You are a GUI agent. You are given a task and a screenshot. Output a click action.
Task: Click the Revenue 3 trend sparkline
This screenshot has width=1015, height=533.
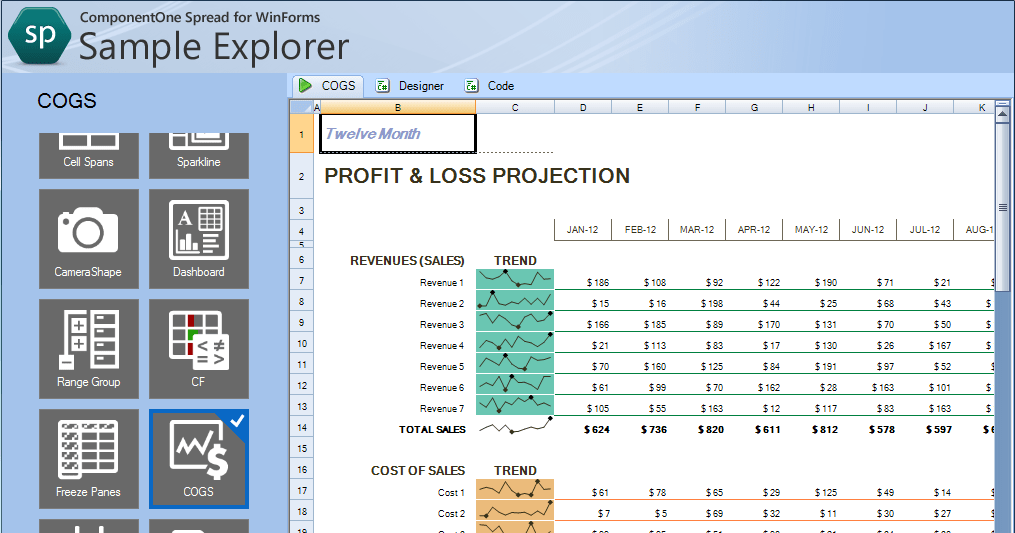(x=515, y=321)
